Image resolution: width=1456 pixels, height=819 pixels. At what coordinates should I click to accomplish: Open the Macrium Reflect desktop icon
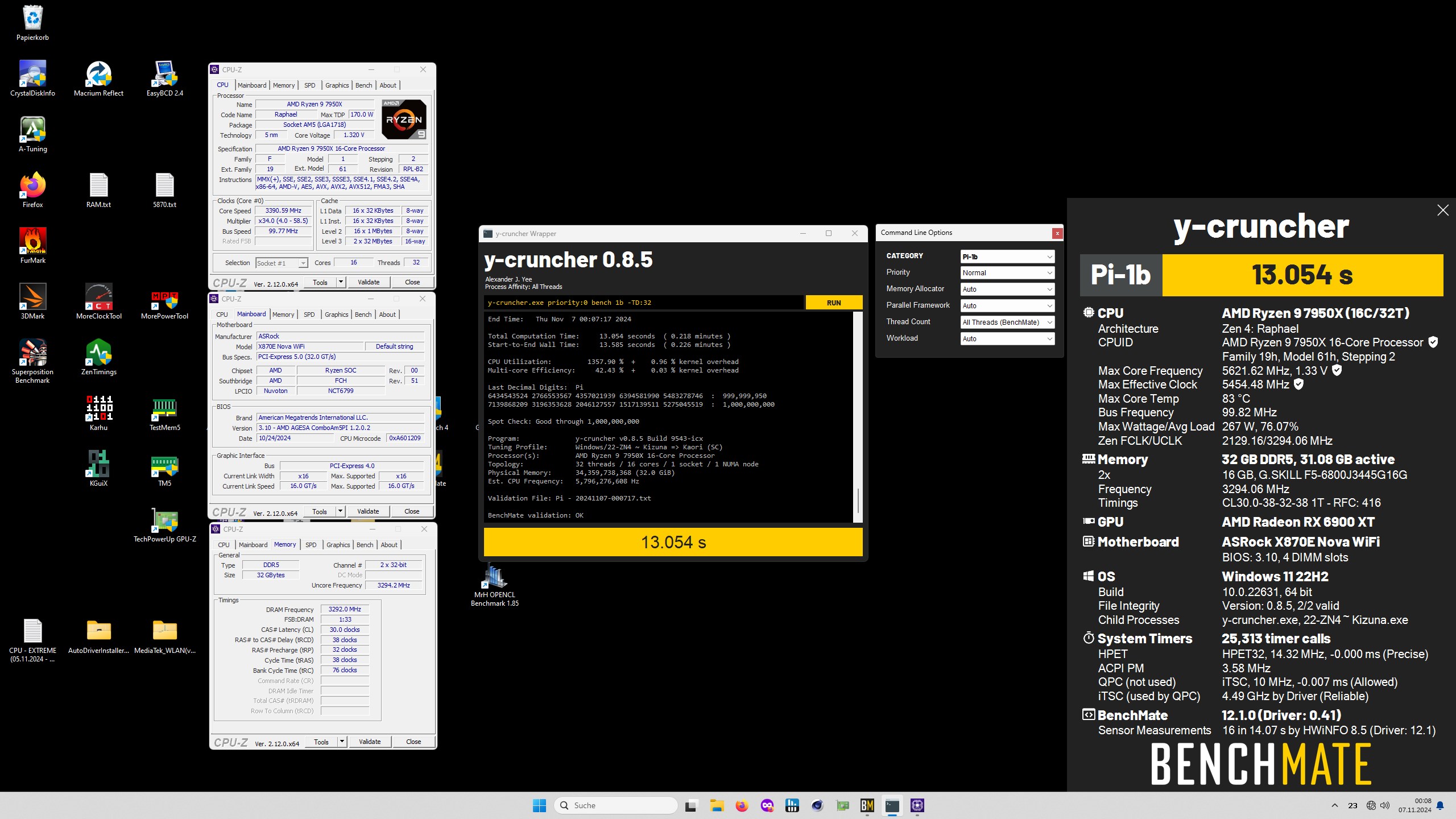click(98, 78)
